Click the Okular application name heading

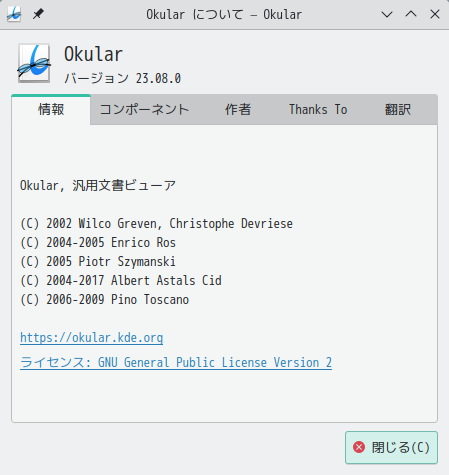93,54
